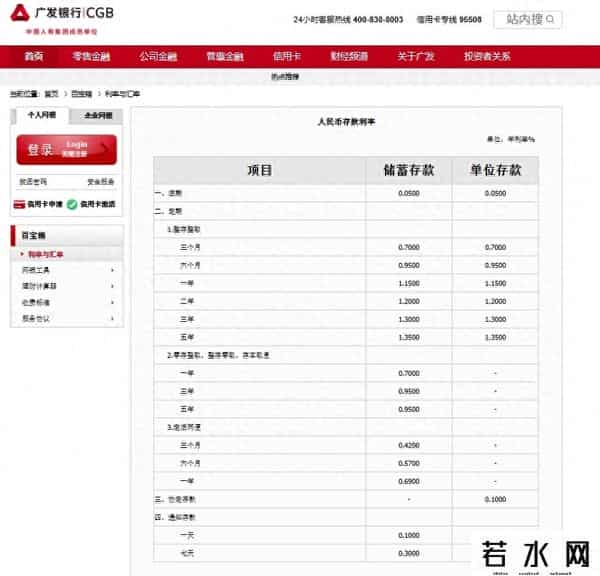Click inside the 站内搜 search field

point(528,19)
